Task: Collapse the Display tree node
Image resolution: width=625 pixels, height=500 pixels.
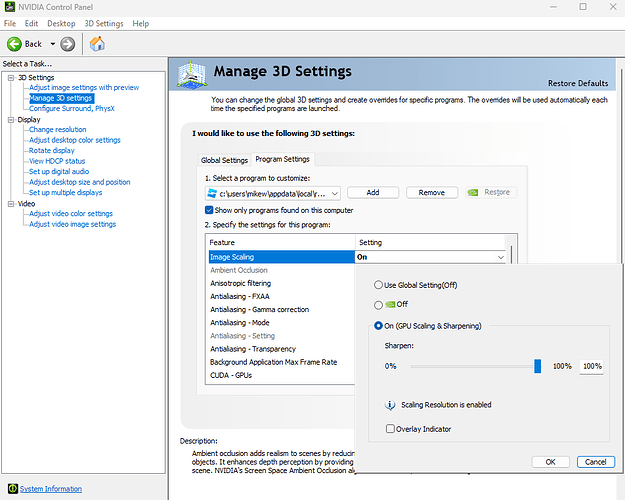Action: (x=9, y=119)
